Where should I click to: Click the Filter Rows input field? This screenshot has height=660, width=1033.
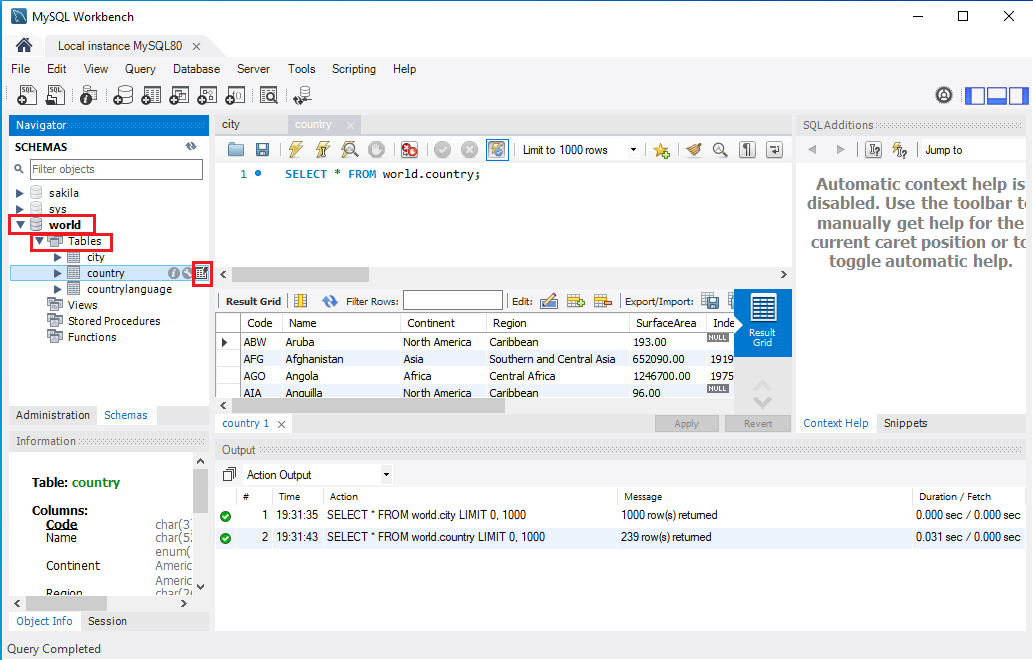[453, 301]
